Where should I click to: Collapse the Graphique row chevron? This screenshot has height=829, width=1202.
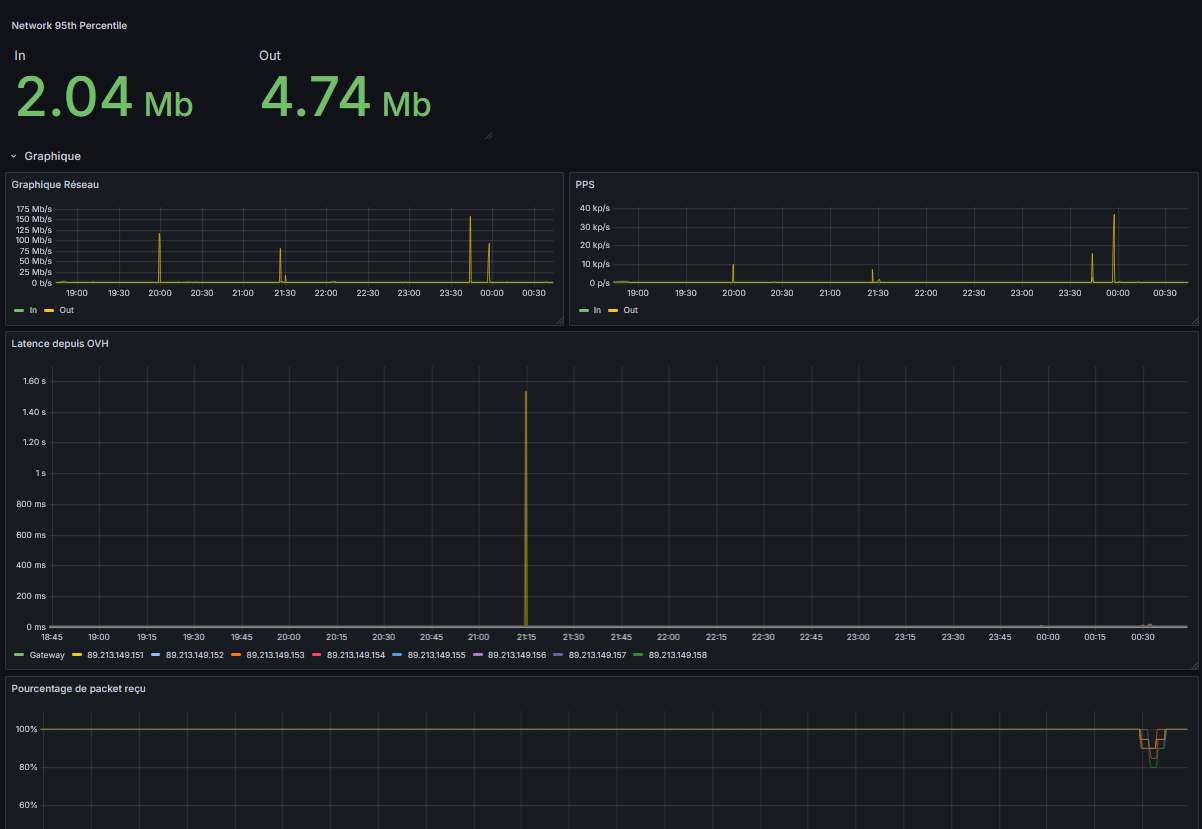click(x=13, y=156)
